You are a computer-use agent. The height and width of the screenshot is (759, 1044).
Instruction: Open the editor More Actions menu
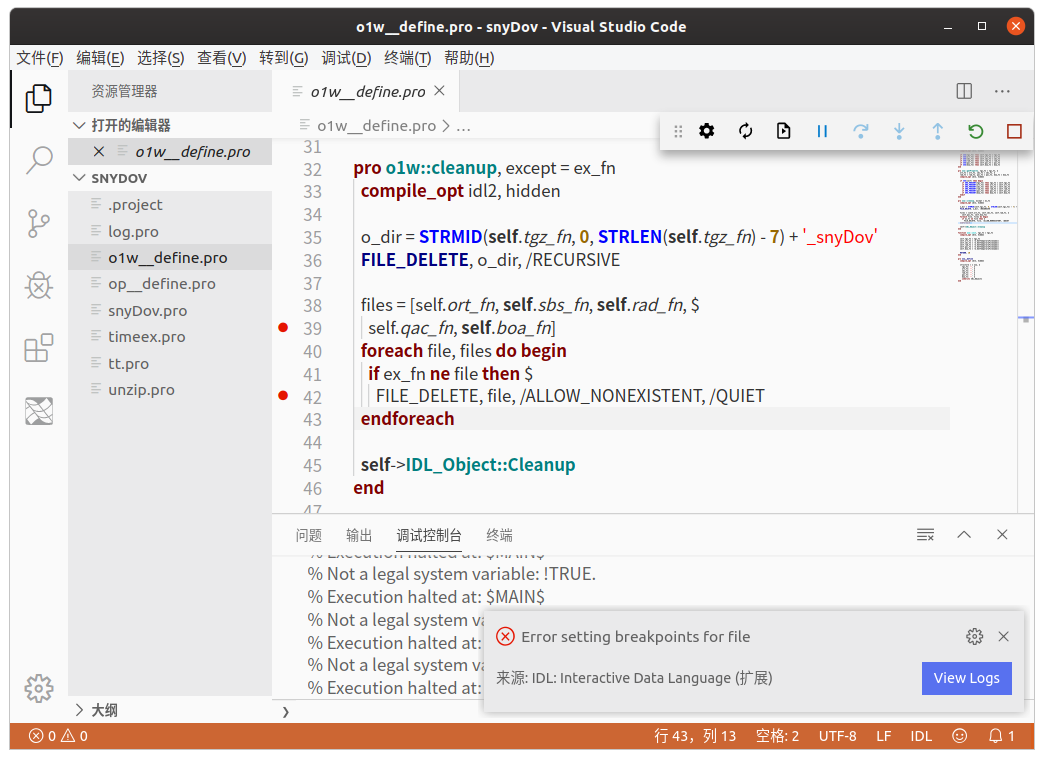[1002, 91]
